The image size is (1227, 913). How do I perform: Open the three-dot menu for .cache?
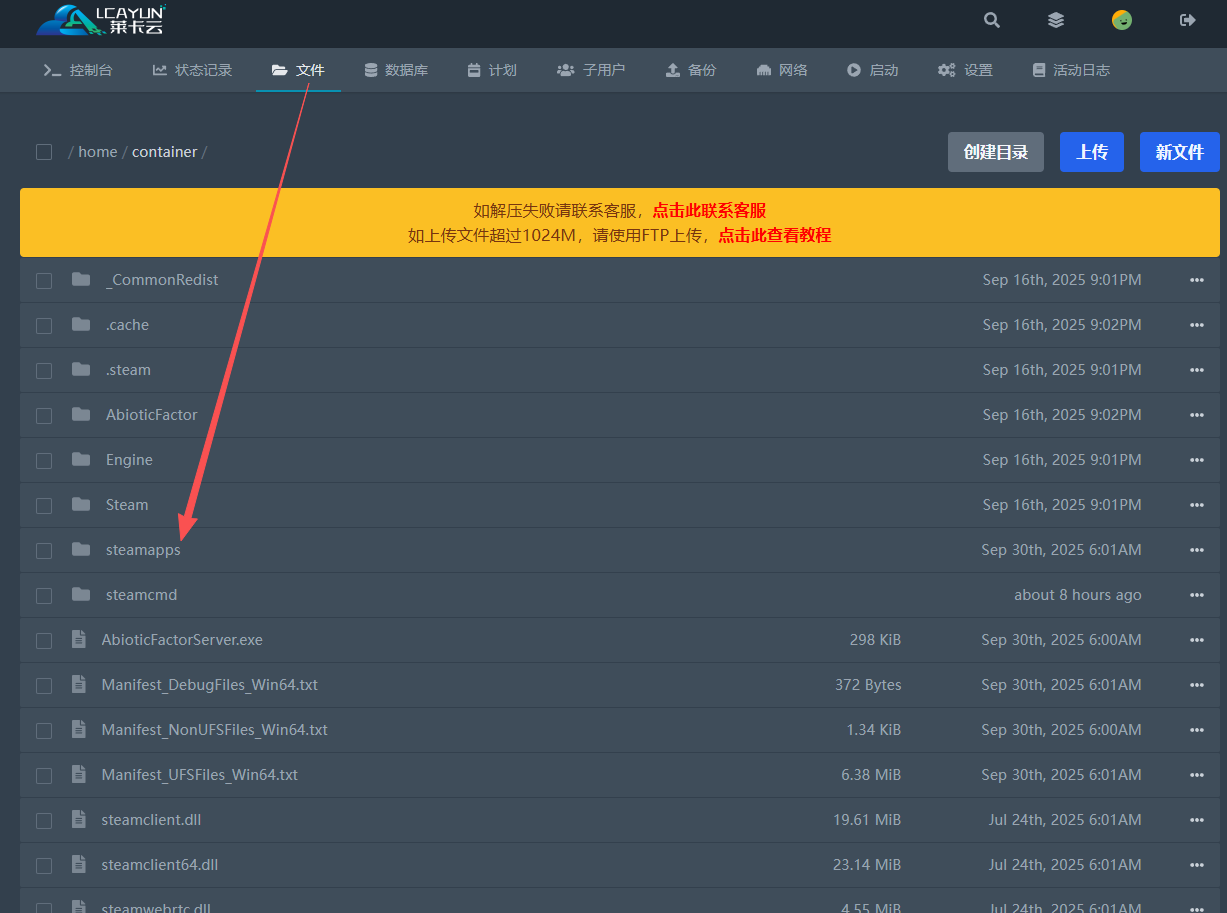[x=1196, y=325]
